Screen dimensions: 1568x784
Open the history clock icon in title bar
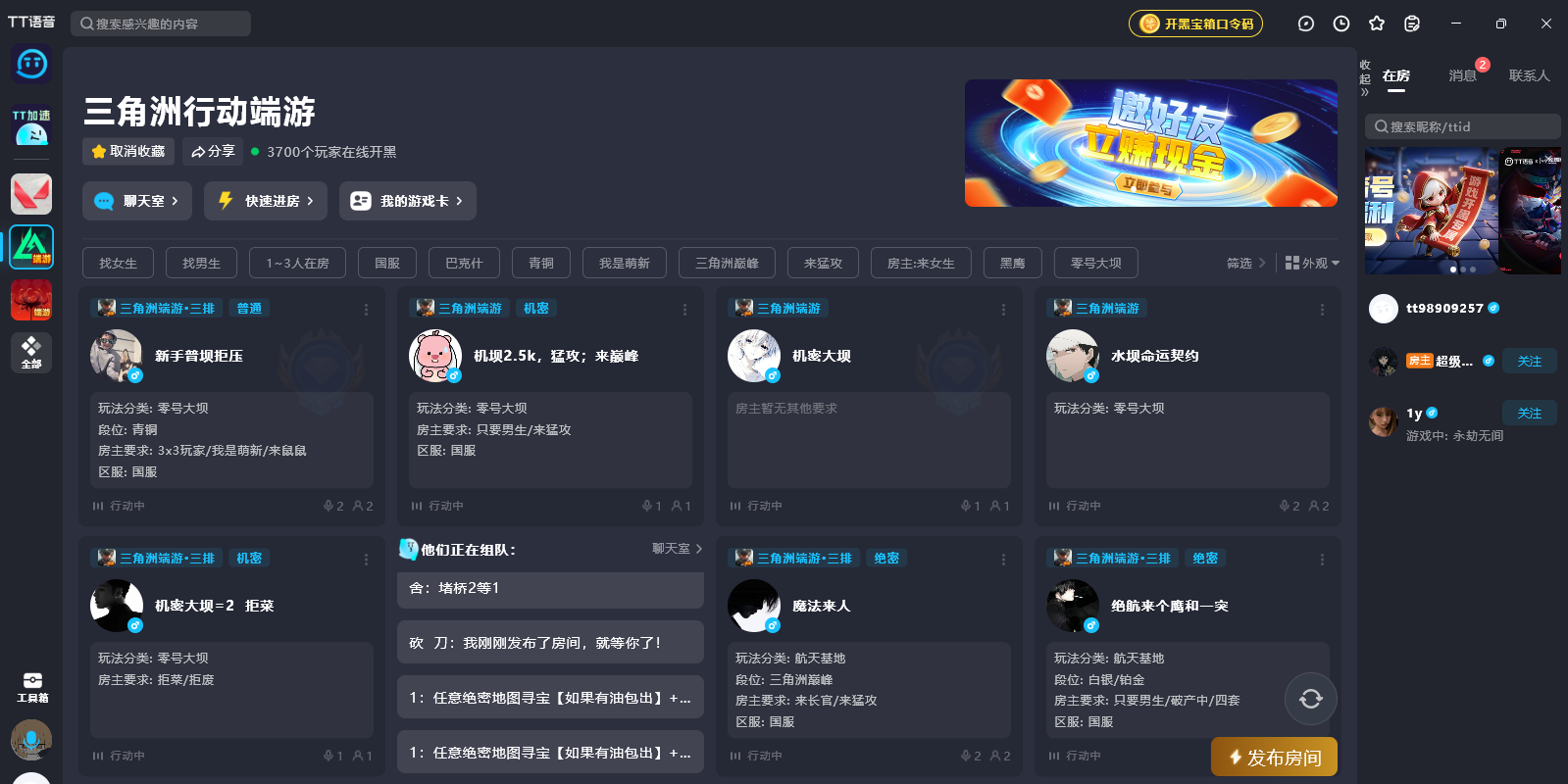click(1341, 24)
